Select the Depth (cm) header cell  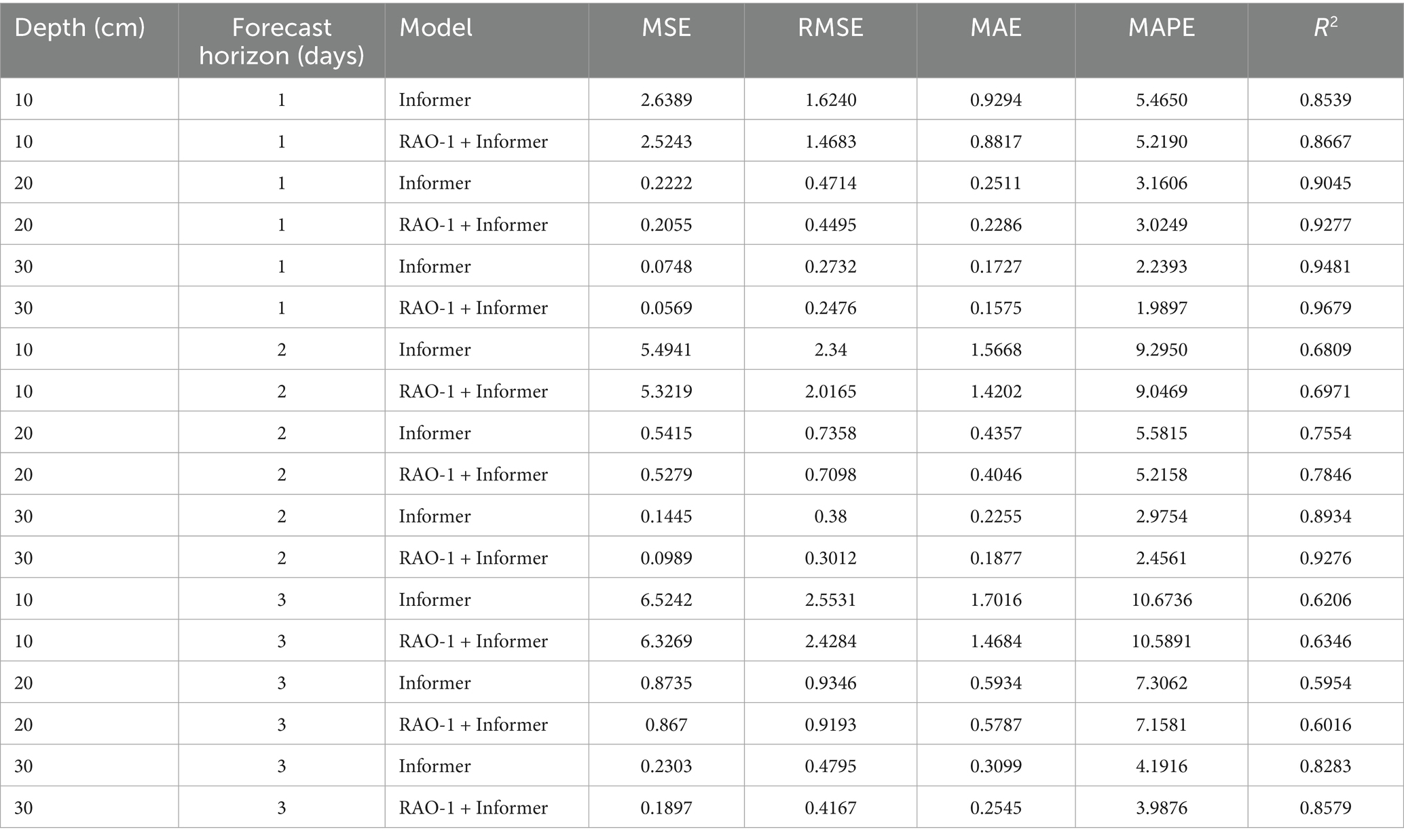(79, 28)
